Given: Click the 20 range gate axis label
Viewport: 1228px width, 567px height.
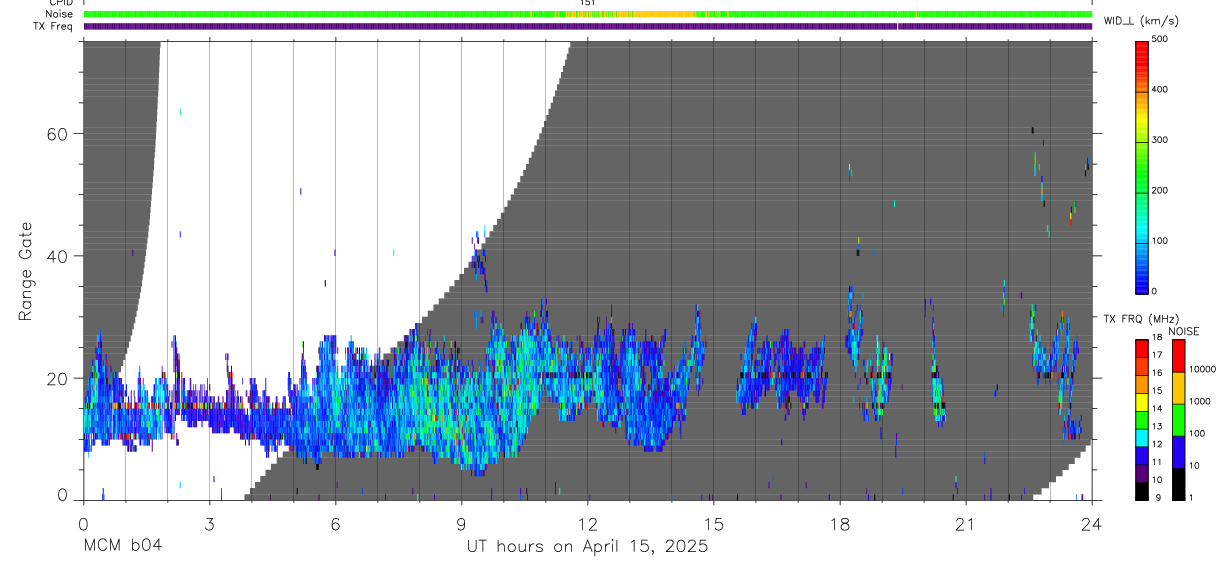Looking at the screenshot, I should 57,378.
